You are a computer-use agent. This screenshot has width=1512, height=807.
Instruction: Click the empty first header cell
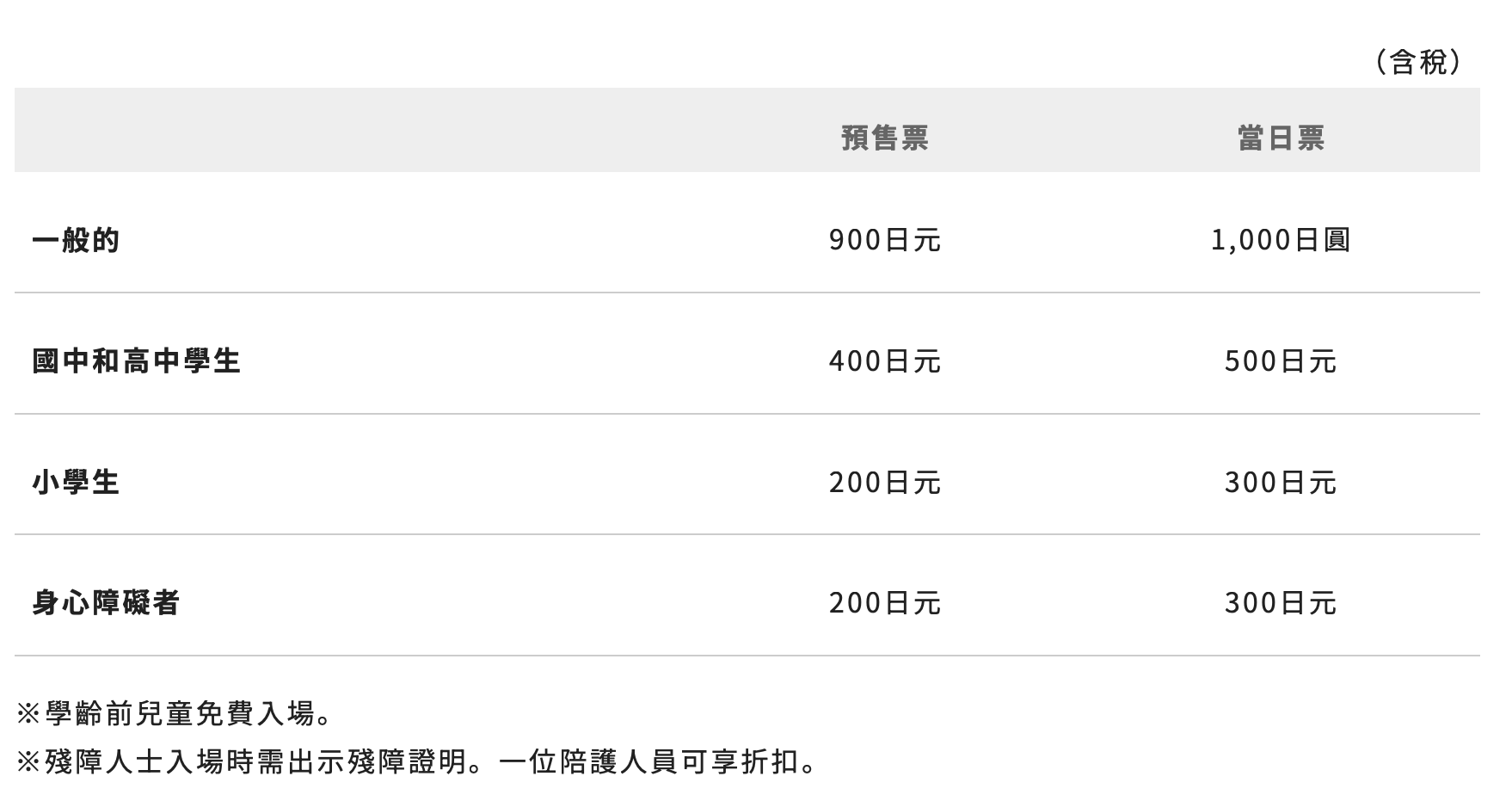point(344,131)
